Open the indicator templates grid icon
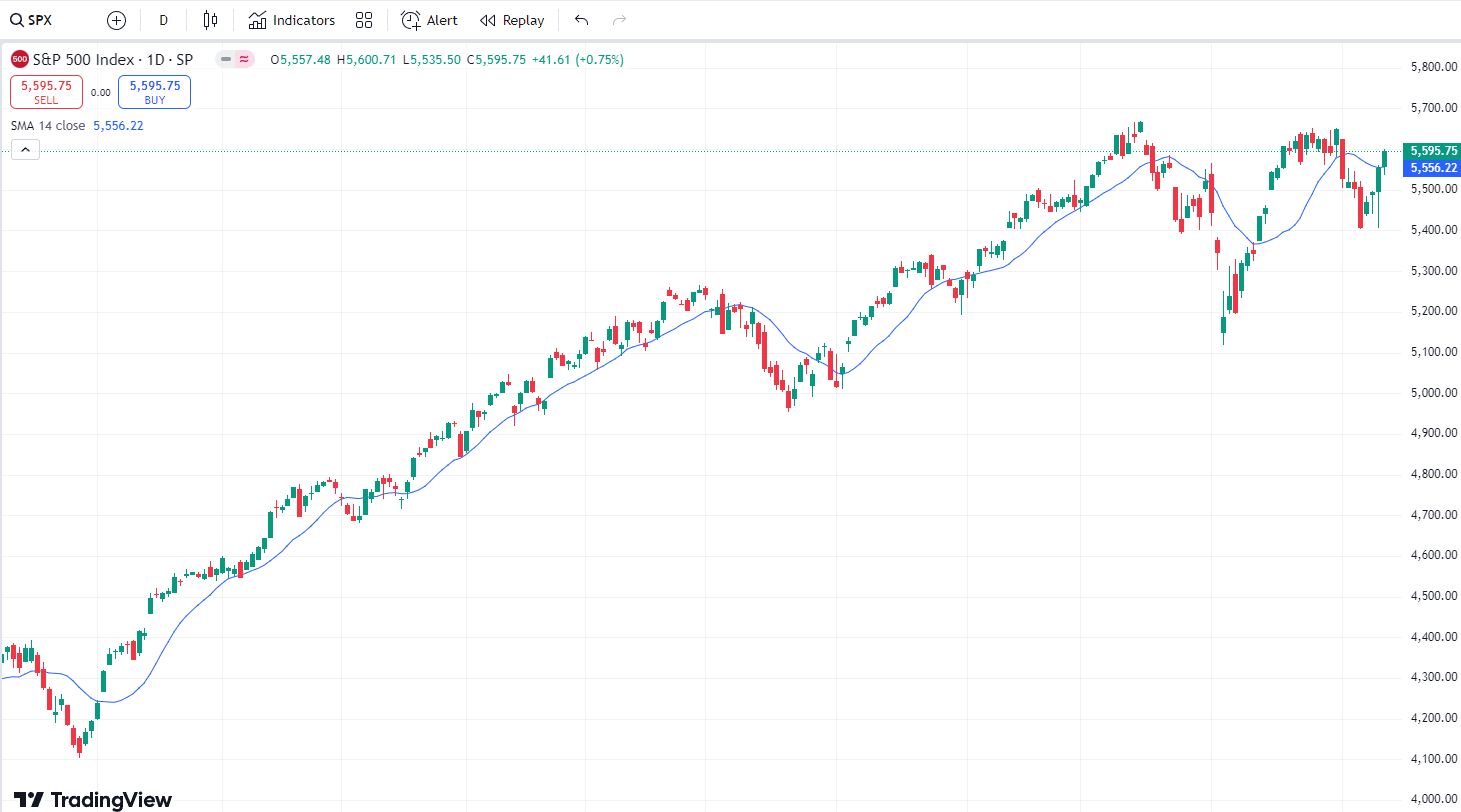This screenshot has height=812, width=1461. pos(364,20)
